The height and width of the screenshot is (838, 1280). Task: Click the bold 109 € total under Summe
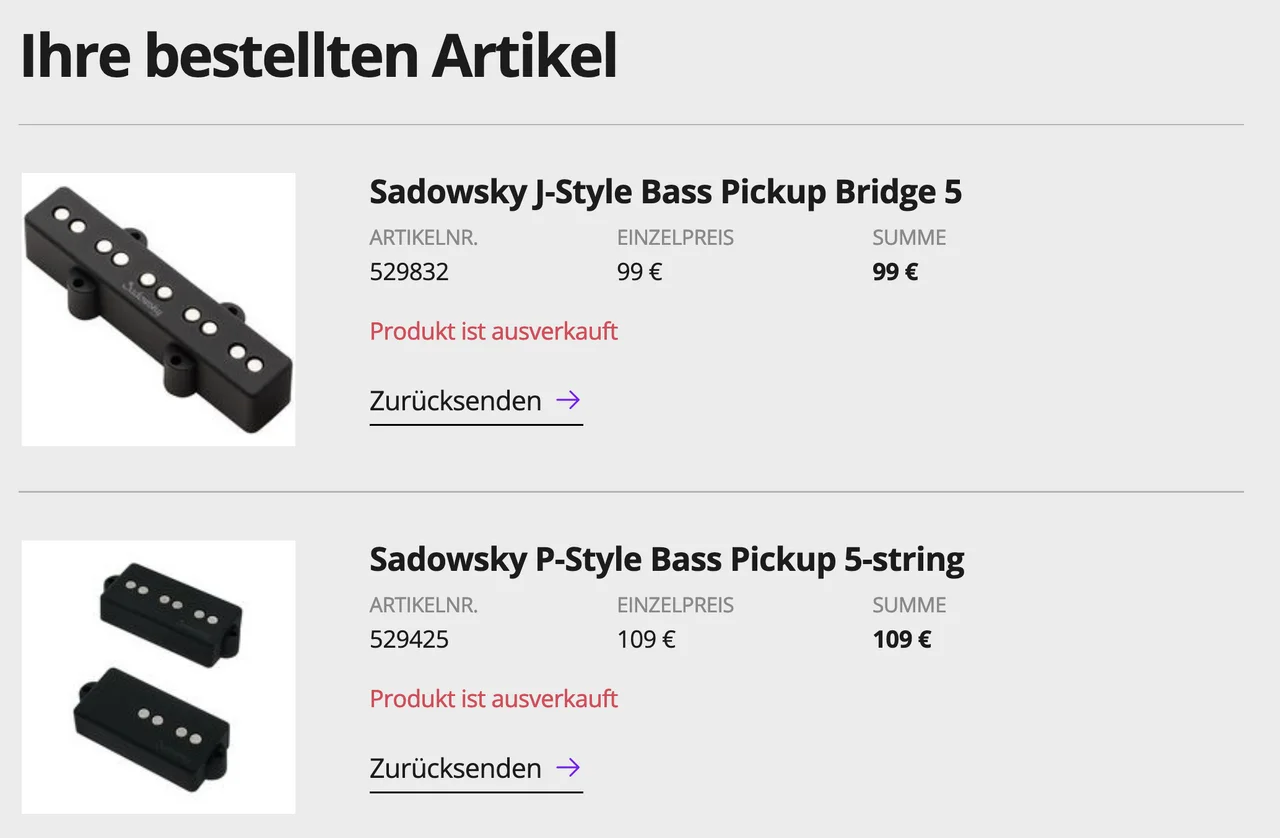(902, 639)
